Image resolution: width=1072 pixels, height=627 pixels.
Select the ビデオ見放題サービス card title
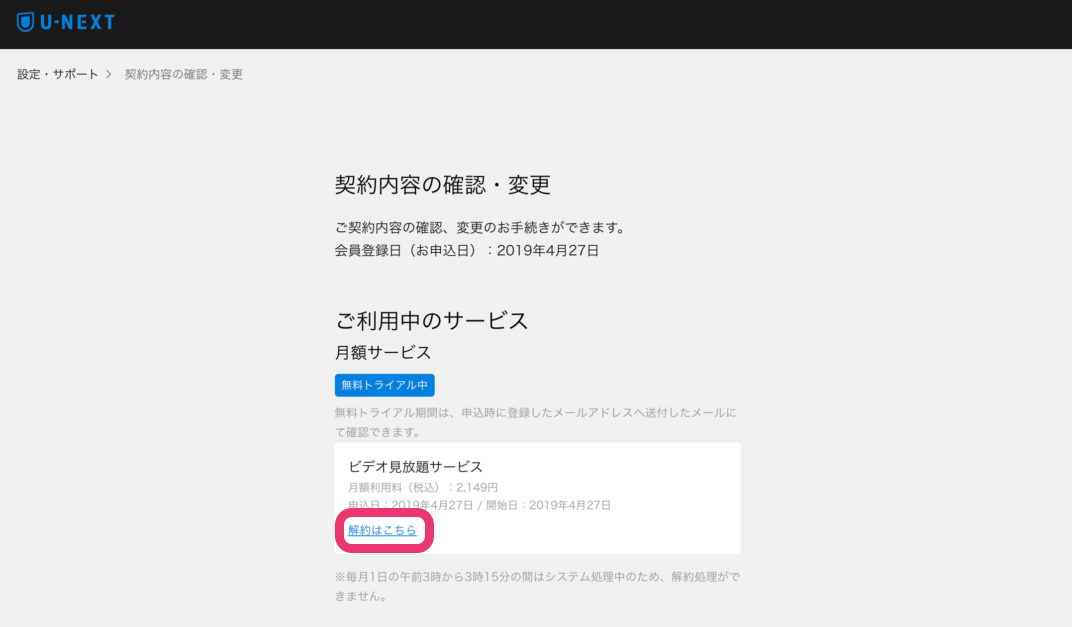(415, 467)
